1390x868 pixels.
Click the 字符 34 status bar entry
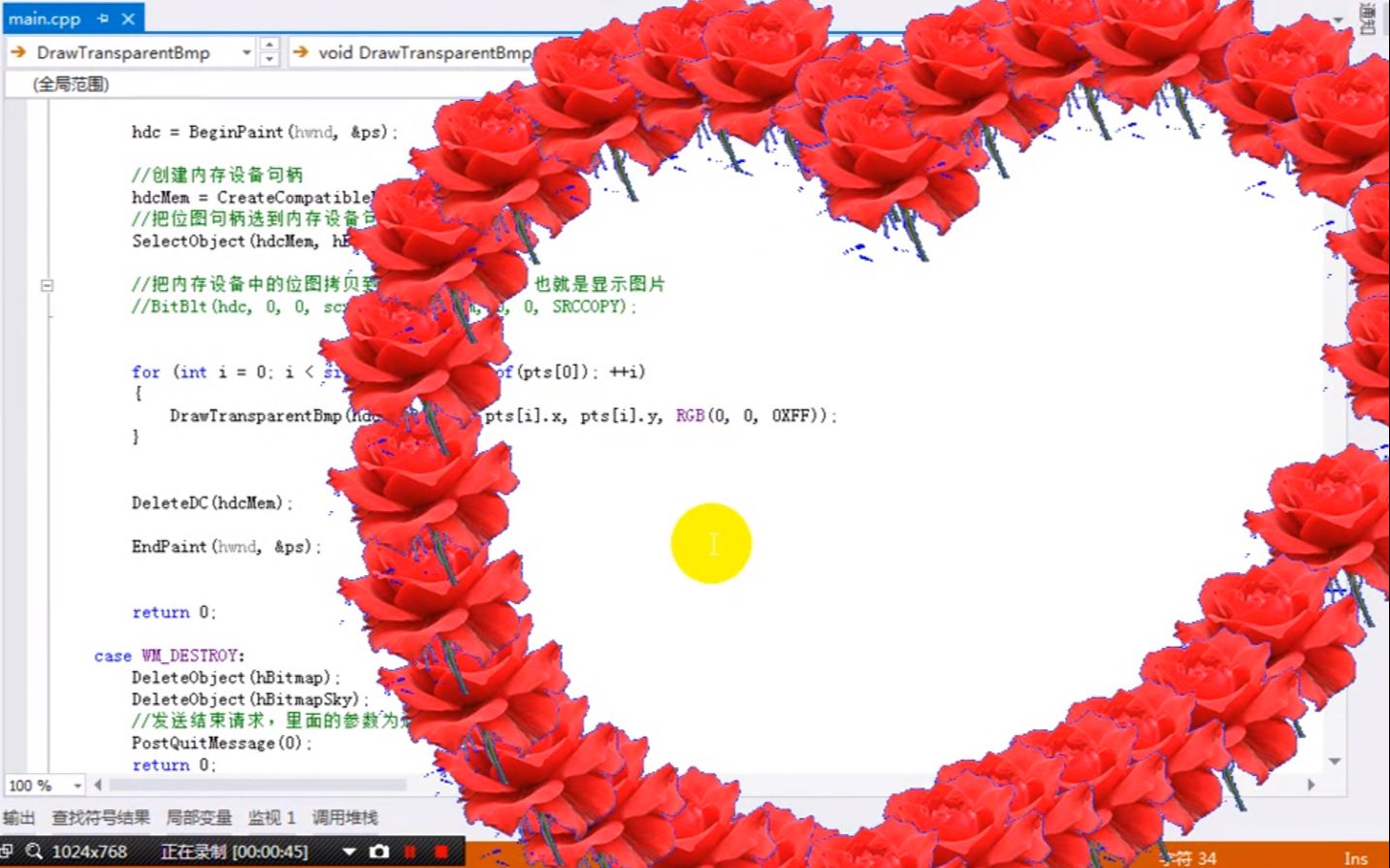click(1188, 858)
